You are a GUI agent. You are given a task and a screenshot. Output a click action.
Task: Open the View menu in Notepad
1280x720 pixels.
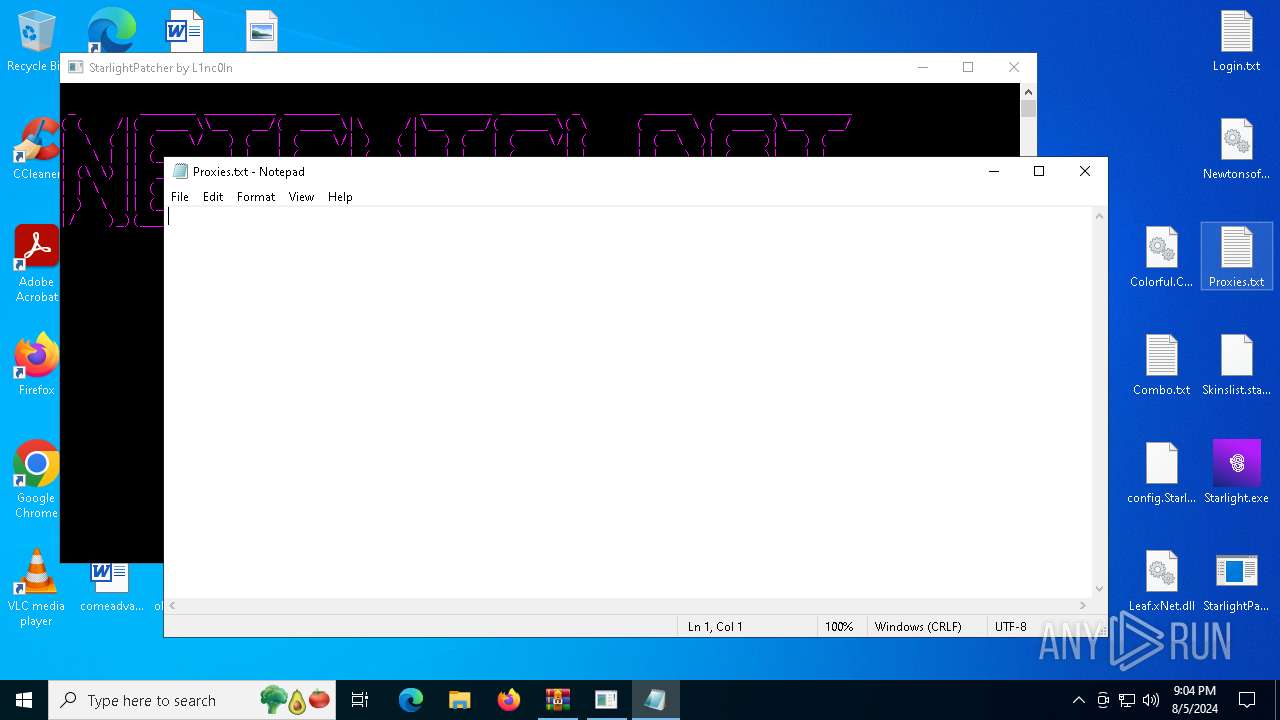click(301, 197)
